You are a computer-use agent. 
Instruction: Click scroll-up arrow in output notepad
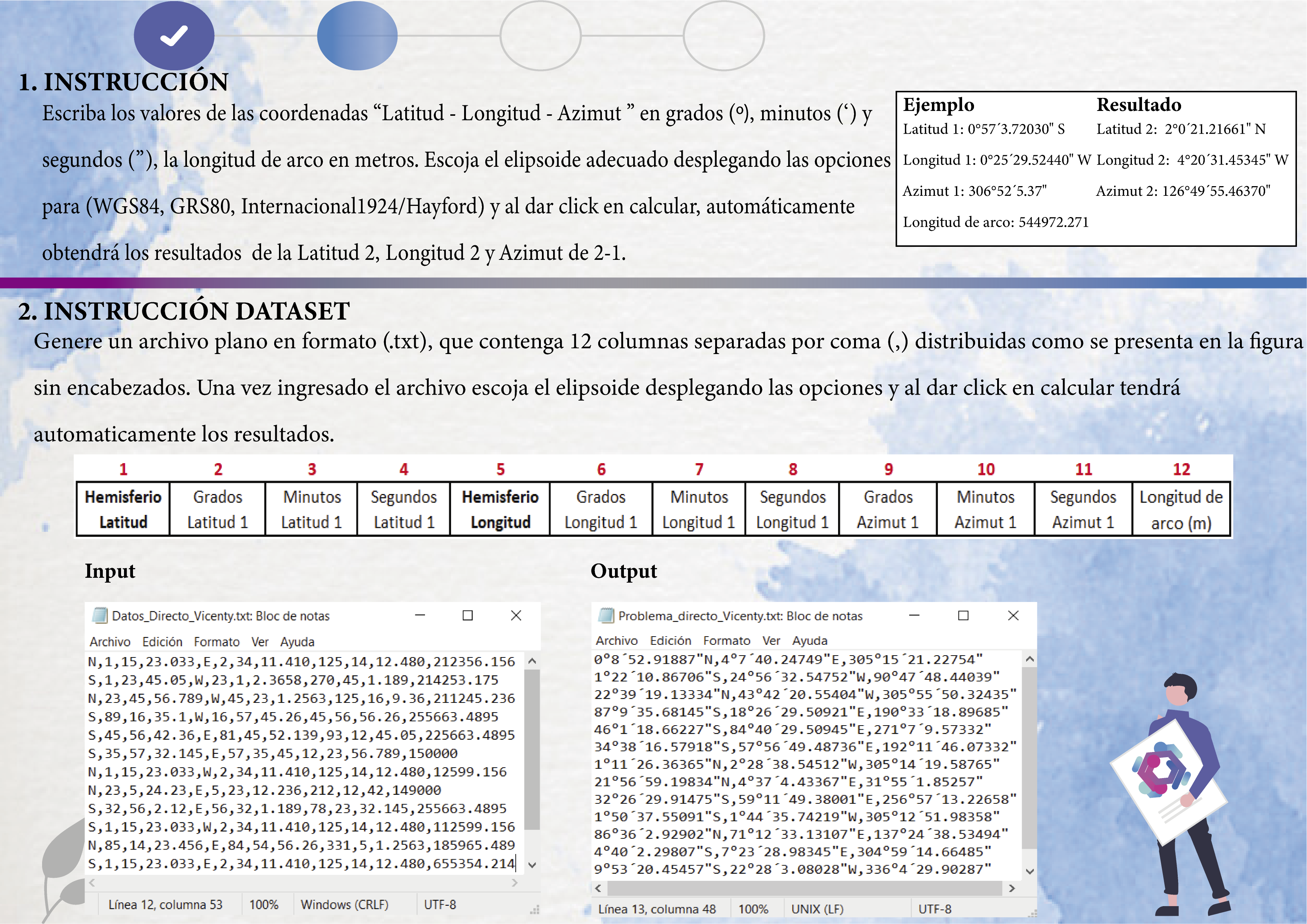click(1029, 659)
